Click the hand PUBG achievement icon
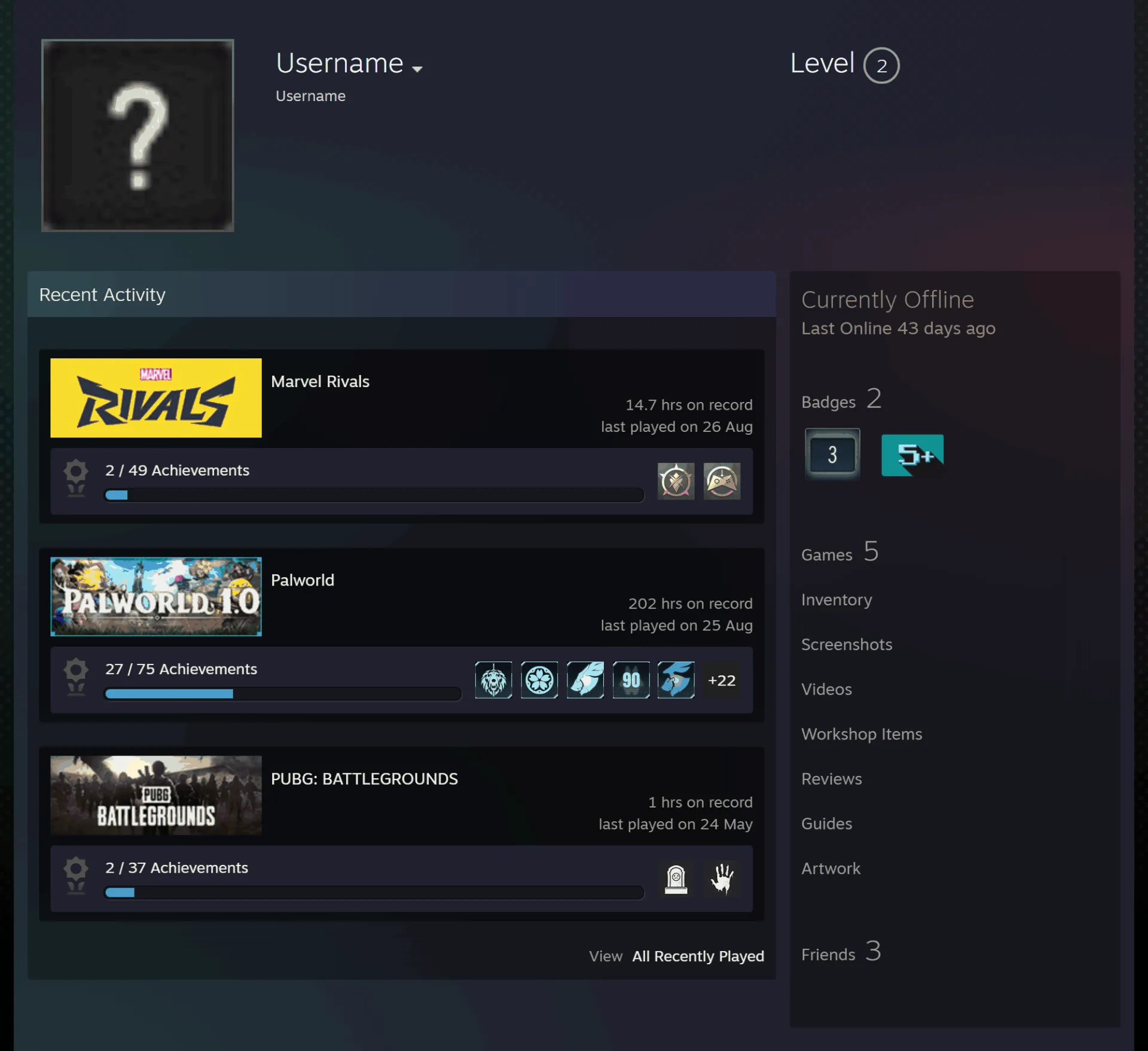This screenshot has width=1148, height=1051. click(x=722, y=879)
